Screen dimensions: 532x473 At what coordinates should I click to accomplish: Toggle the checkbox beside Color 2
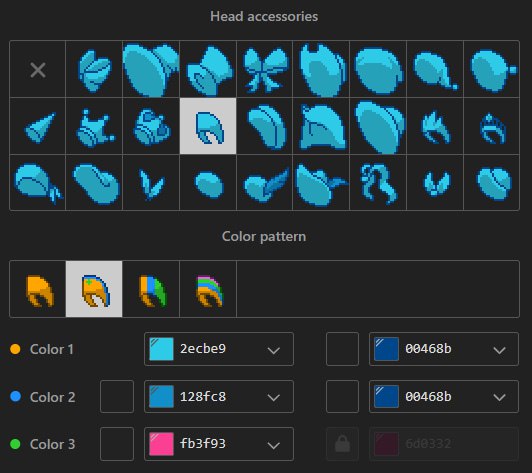click(x=117, y=396)
